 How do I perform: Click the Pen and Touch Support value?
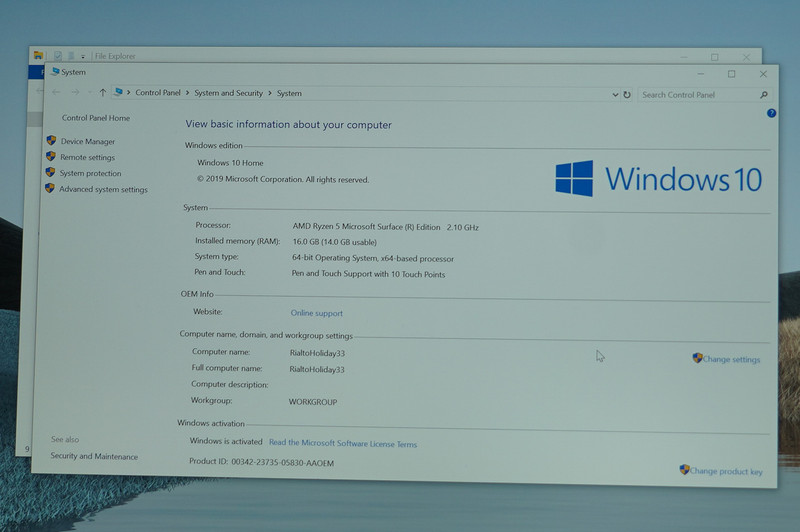coord(368,274)
